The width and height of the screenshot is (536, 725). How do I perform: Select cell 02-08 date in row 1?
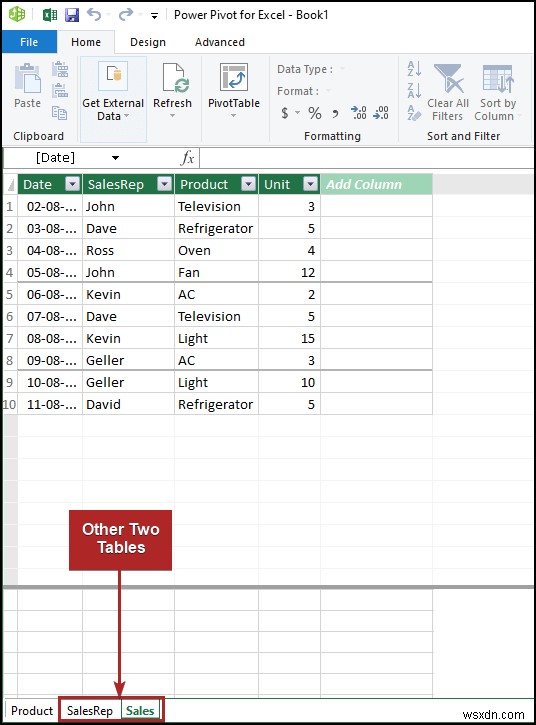tap(50, 206)
